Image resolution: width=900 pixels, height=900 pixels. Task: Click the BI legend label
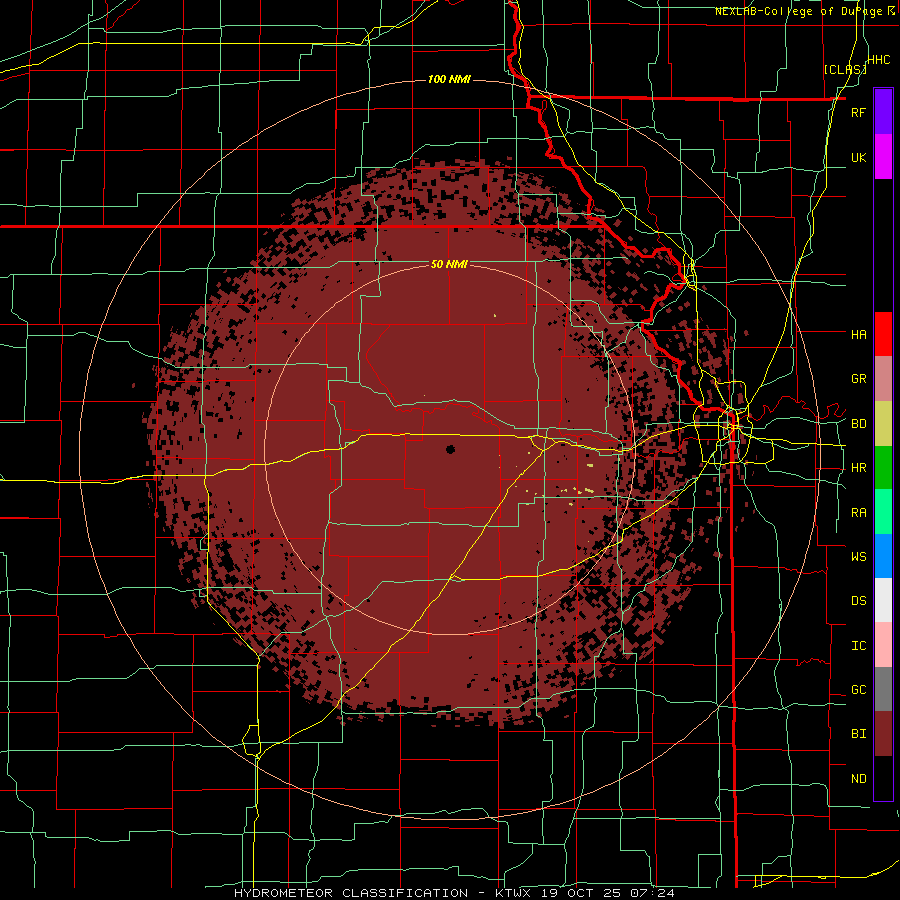858,734
